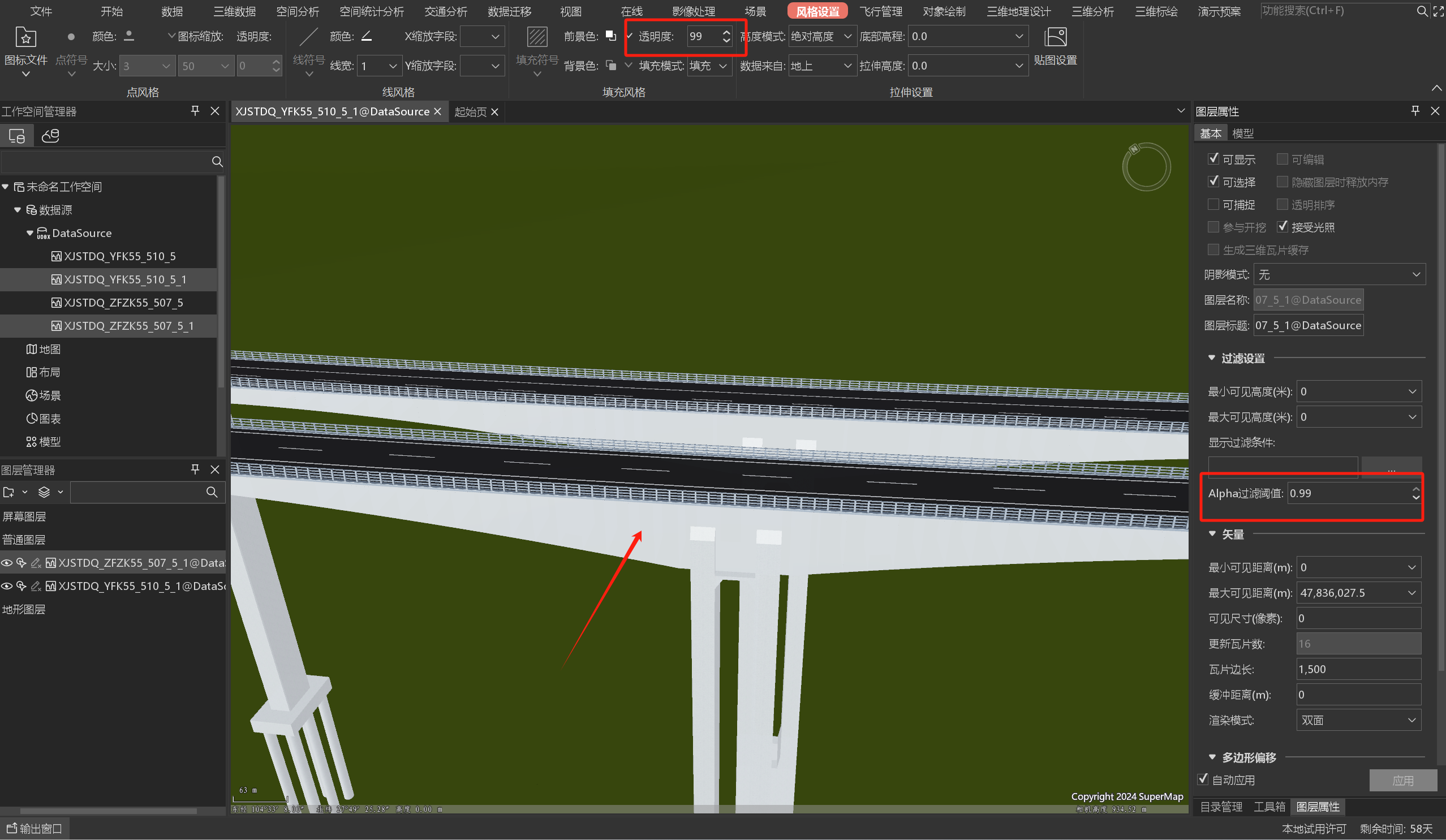Image resolution: width=1446 pixels, height=840 pixels.
Task: Toggle editable pencil icon for XJSTDQ_ZFZK55_507_5_1 layer
Action: 36,563
